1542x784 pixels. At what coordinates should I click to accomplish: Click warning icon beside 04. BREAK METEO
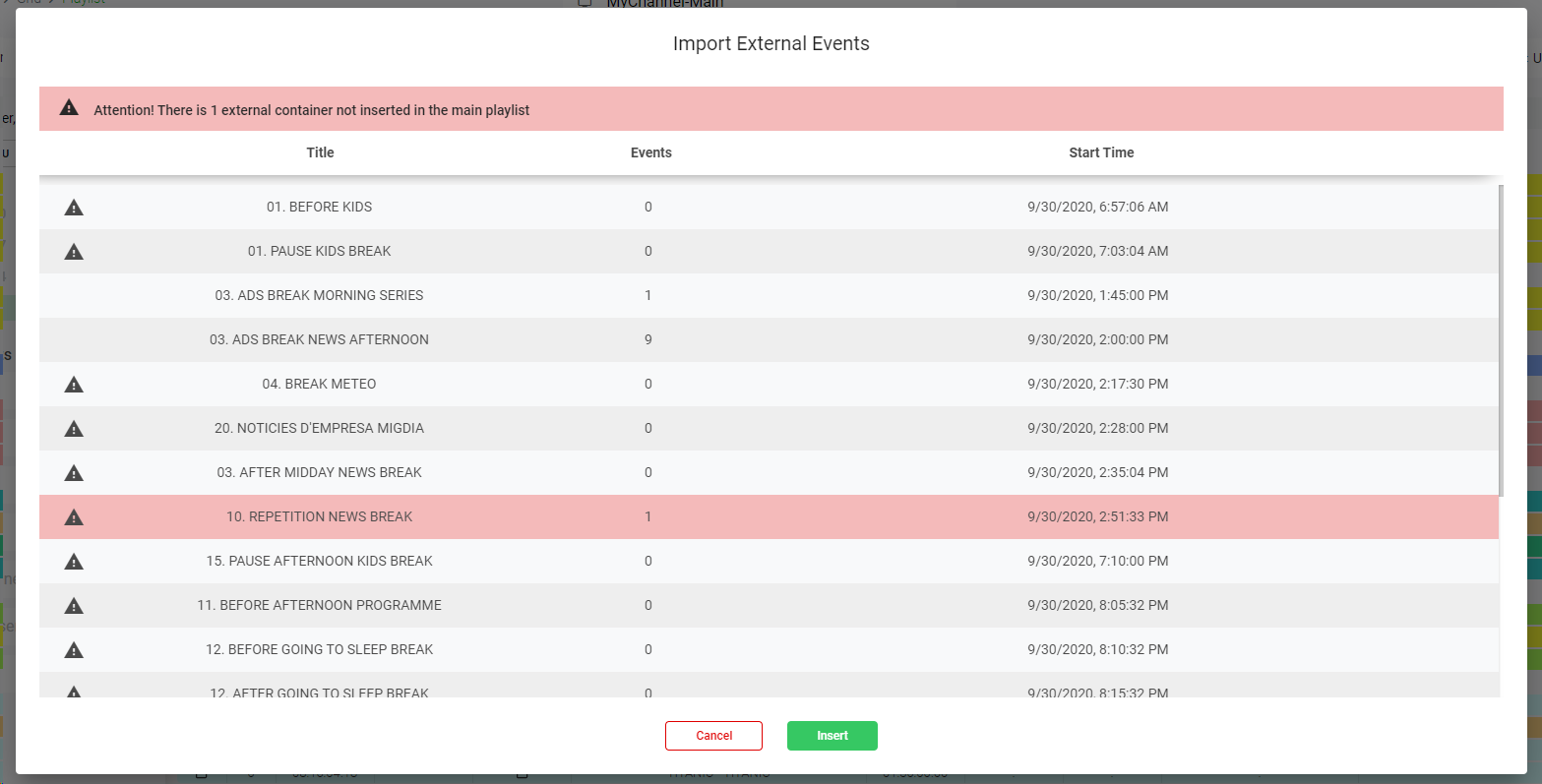[x=74, y=385]
